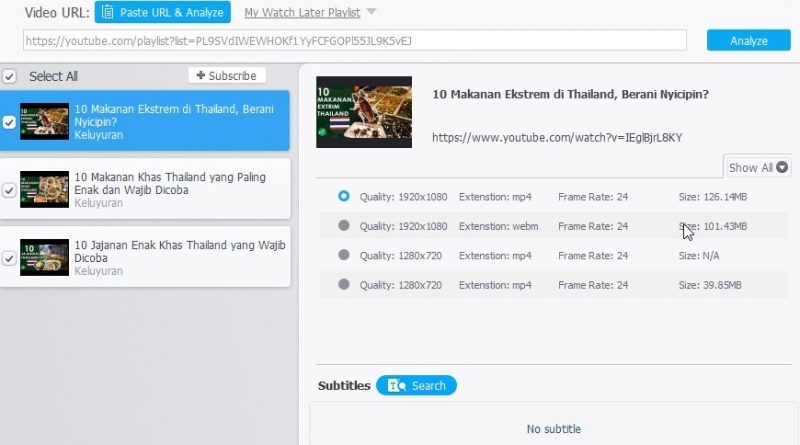
Task: Open 10 Jajanan Enak Khas Thailand item
Action: [145, 257]
